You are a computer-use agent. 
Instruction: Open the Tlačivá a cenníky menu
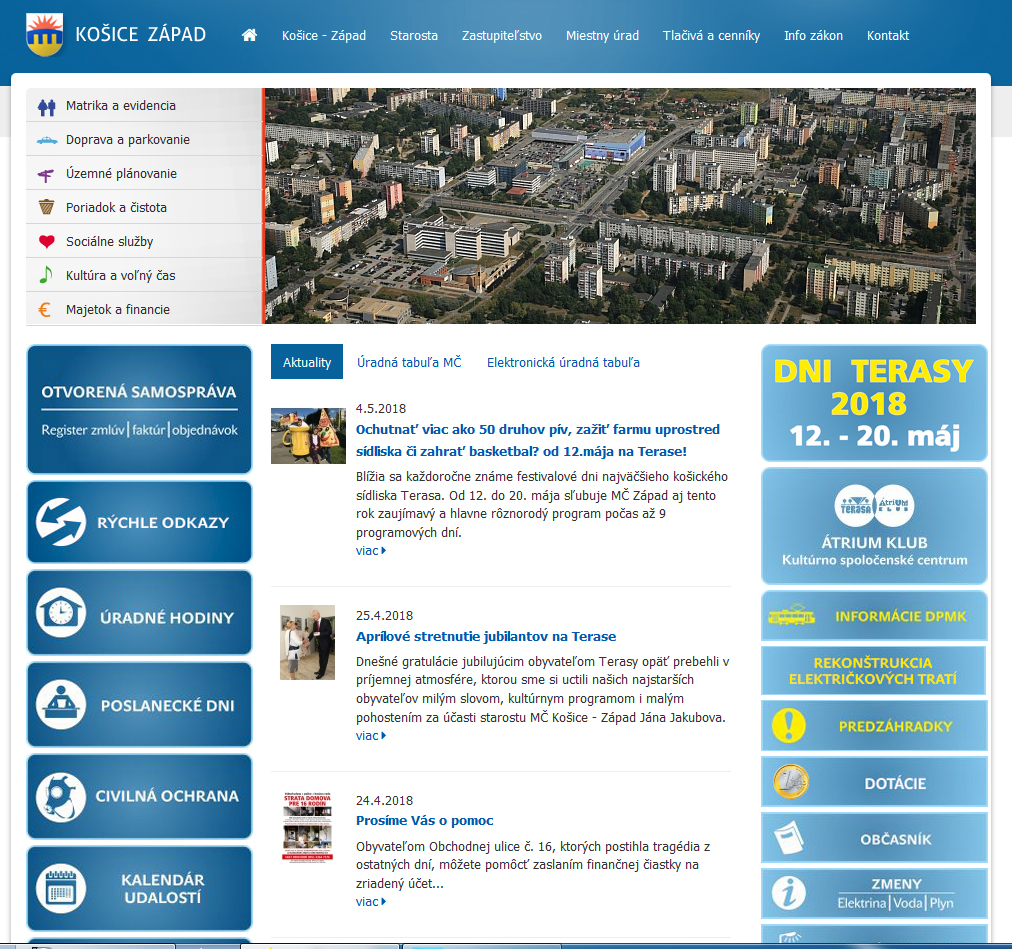(711, 35)
